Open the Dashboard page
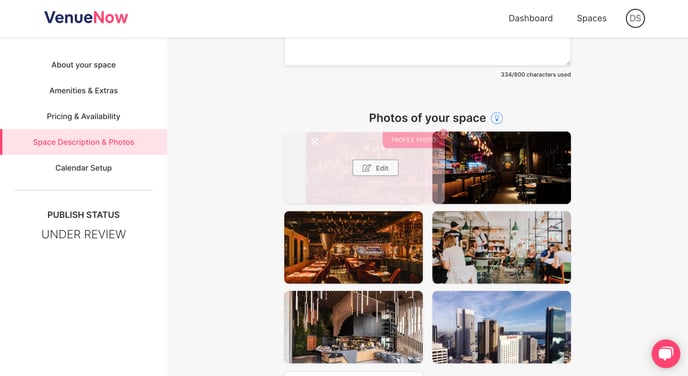The height and width of the screenshot is (376, 688). click(530, 18)
